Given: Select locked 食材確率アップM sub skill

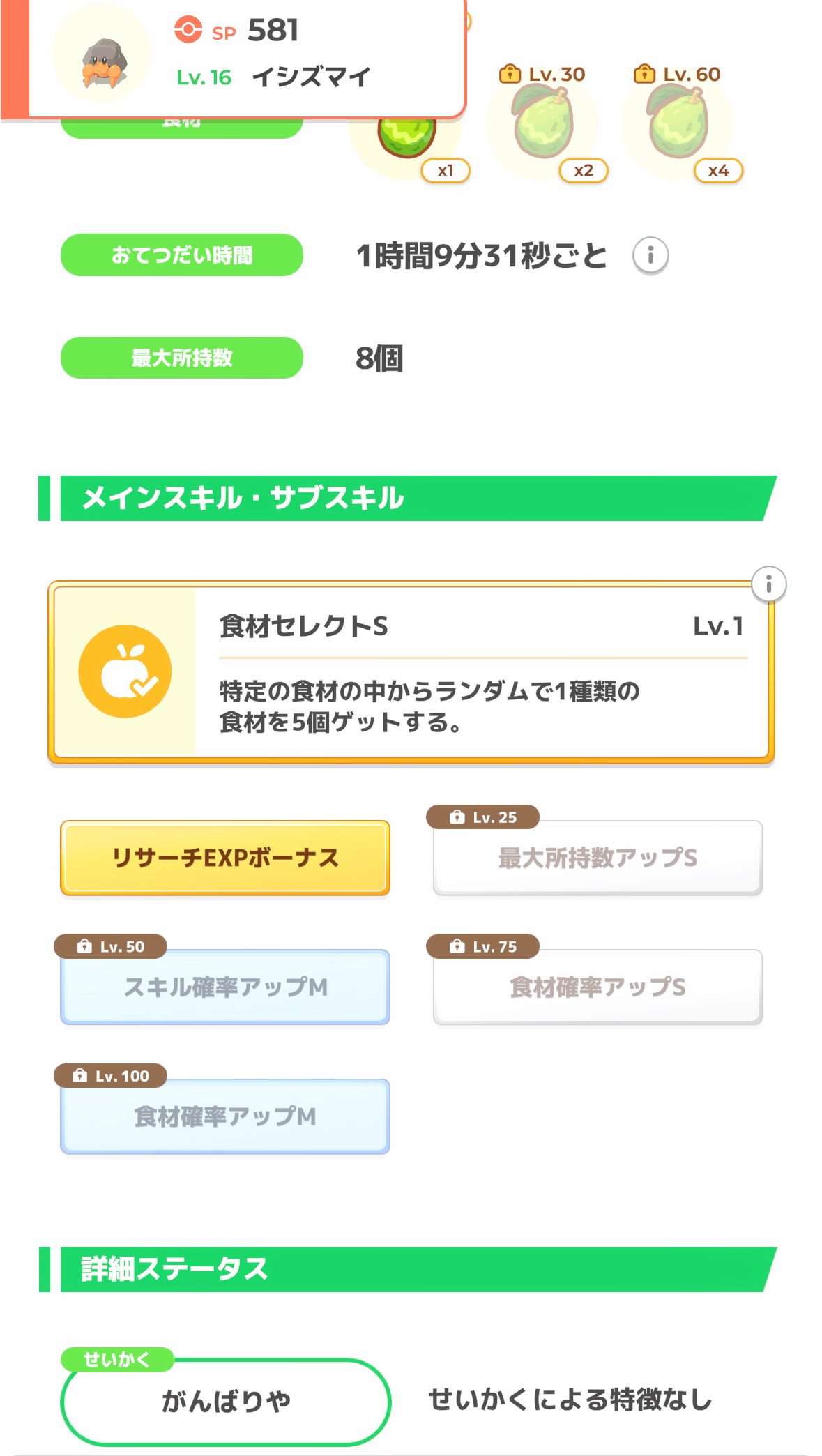Looking at the screenshot, I should coord(225,1117).
